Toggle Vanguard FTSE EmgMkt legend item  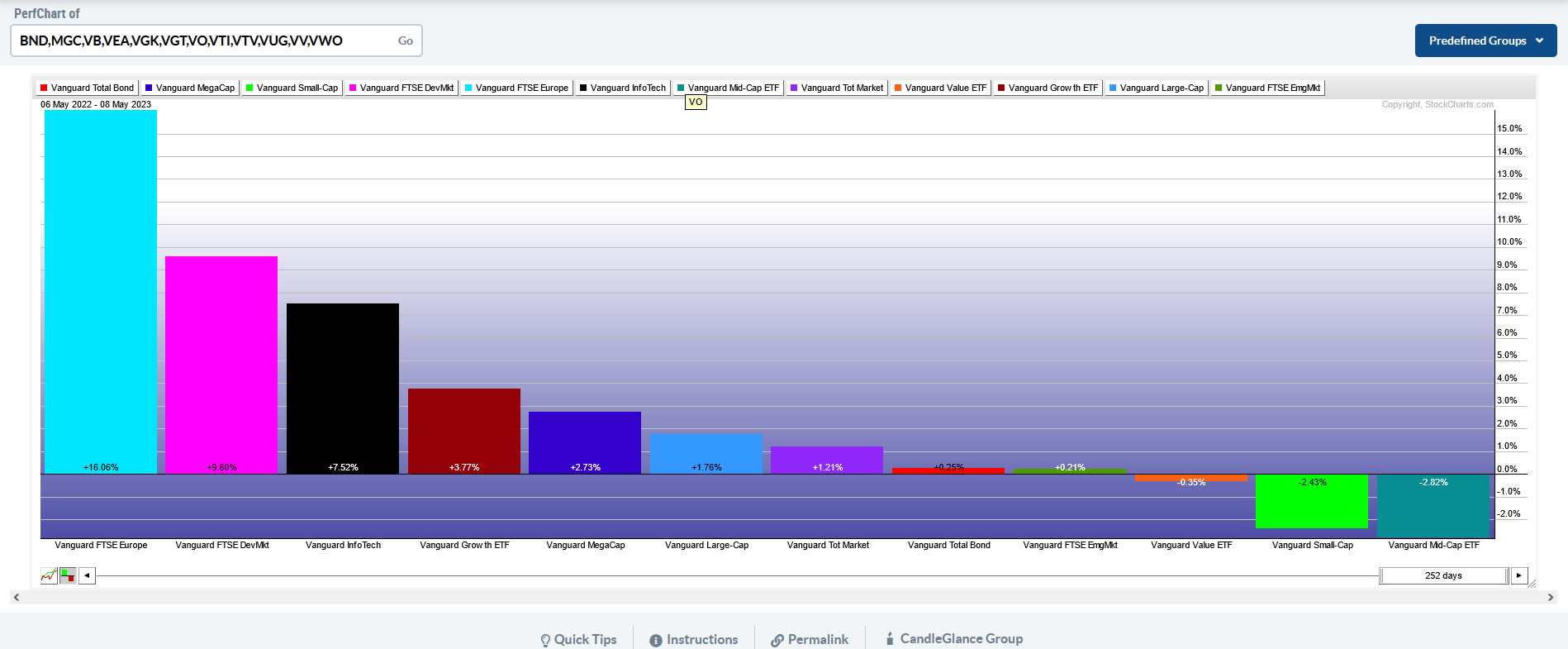coord(1267,88)
